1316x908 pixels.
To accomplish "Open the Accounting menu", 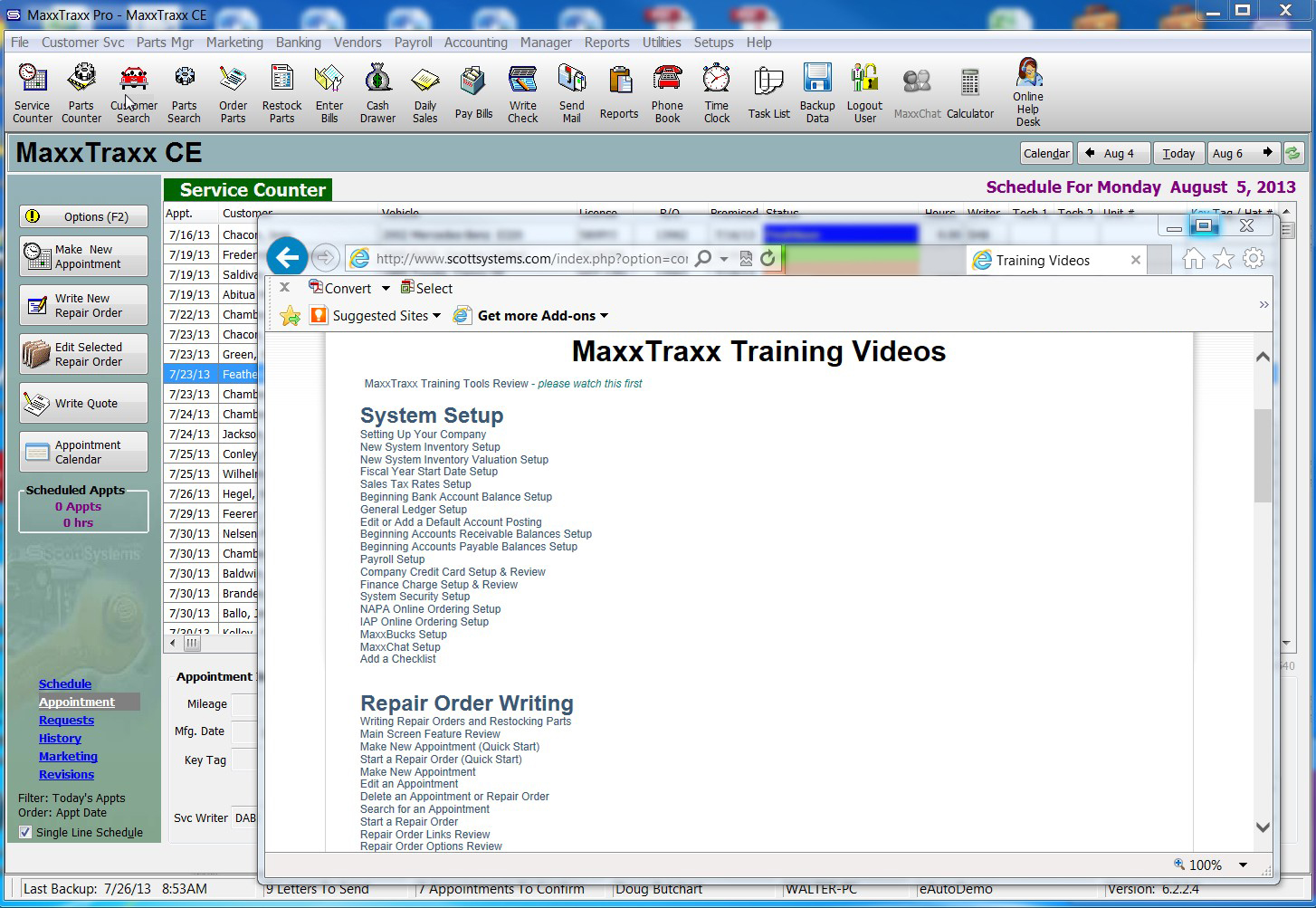I will click(x=476, y=43).
